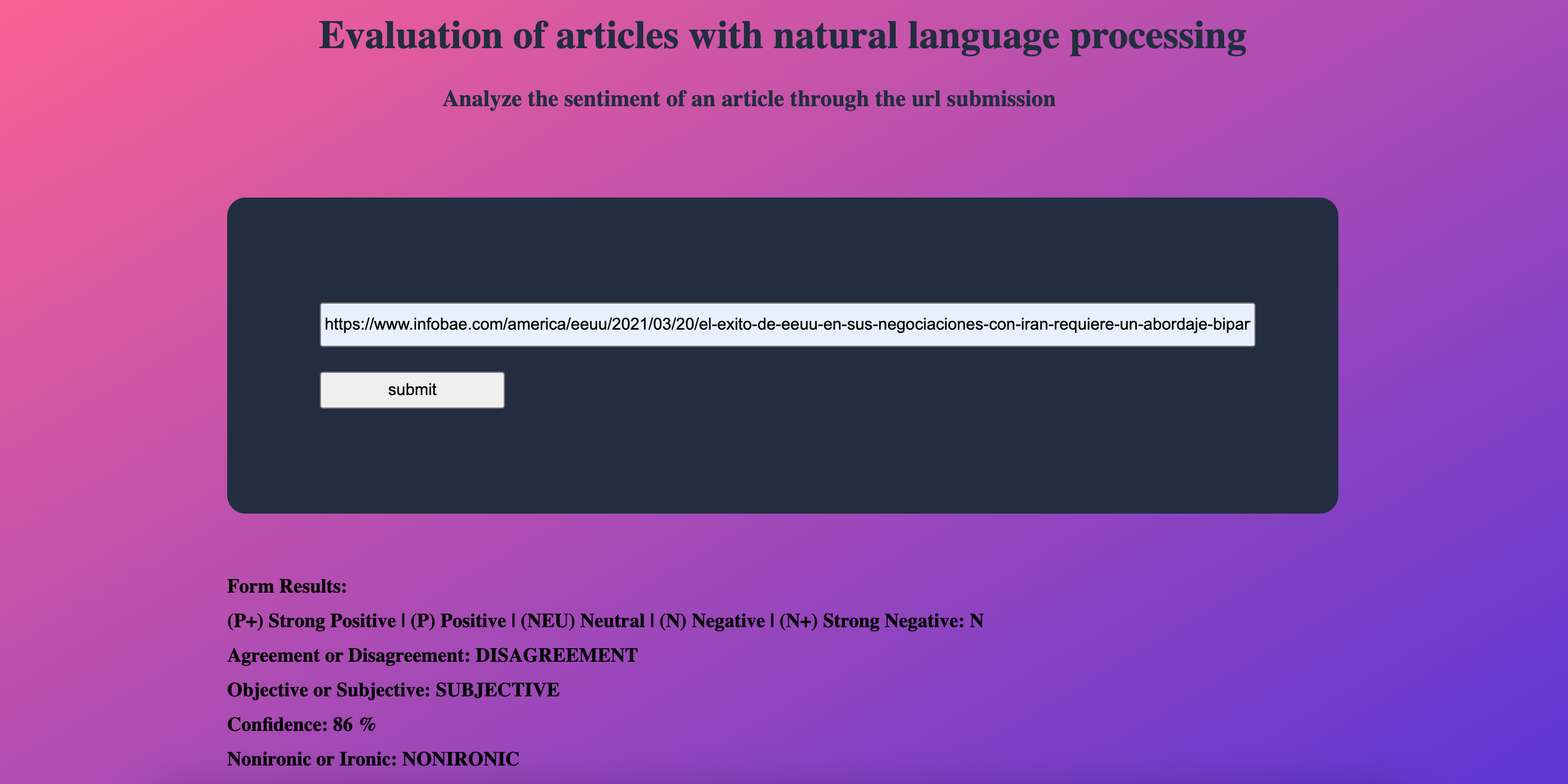Click the 'Form Results:' label

(287, 586)
